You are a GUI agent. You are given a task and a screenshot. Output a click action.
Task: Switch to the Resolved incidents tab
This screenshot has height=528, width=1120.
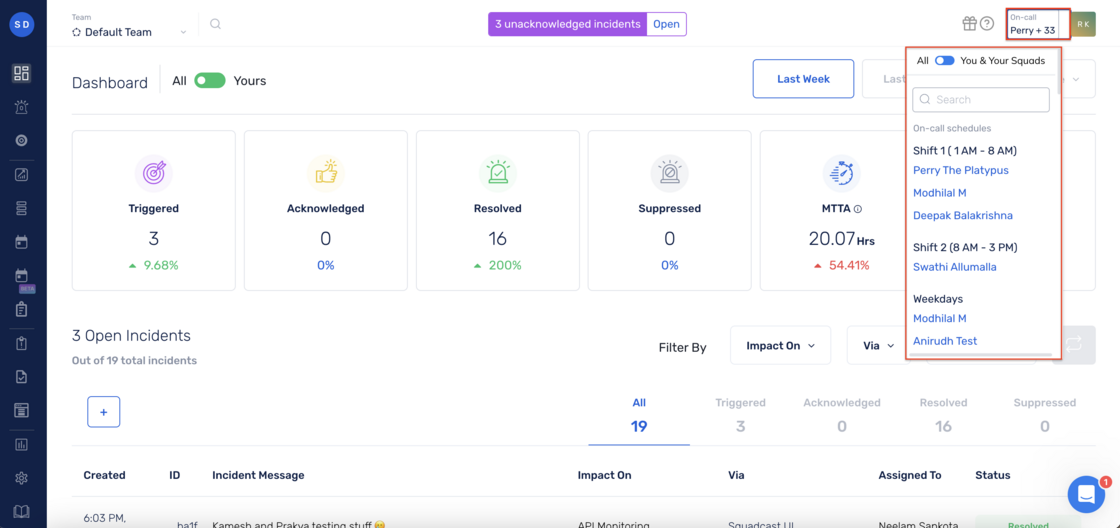(x=943, y=415)
